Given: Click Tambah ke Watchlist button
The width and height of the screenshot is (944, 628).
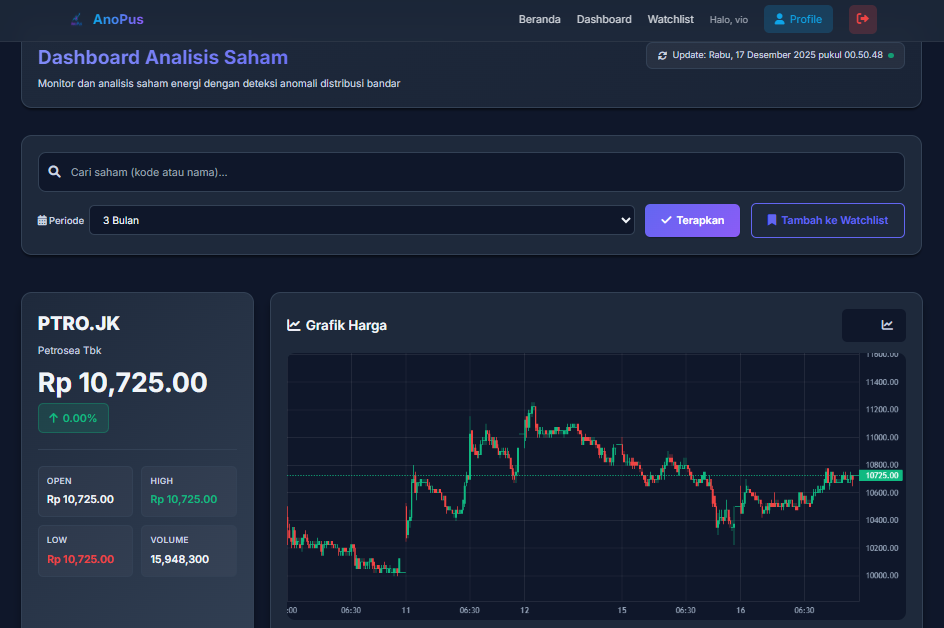Looking at the screenshot, I should [x=827, y=220].
